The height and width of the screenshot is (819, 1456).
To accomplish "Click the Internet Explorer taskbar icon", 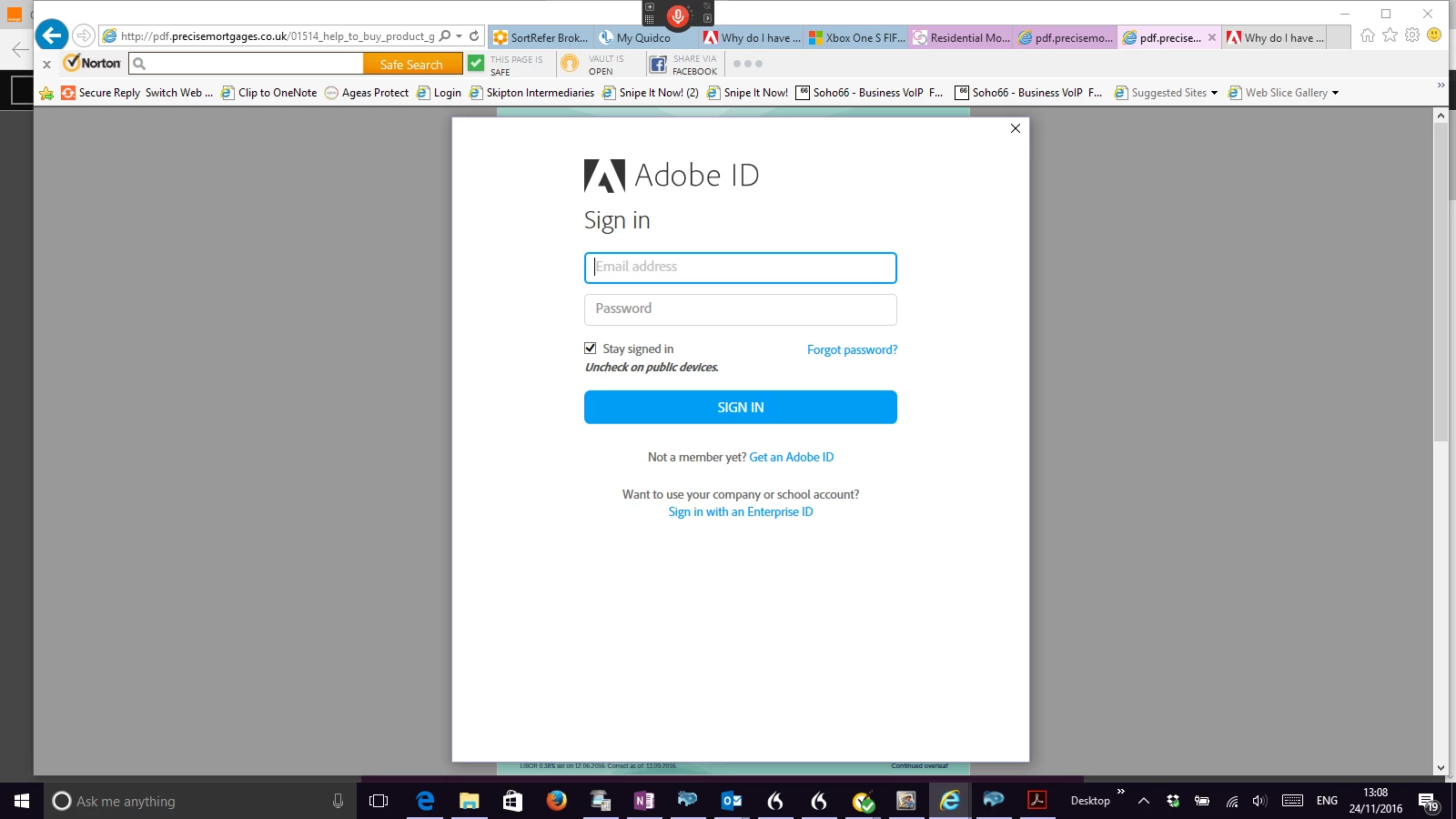I will tap(950, 801).
